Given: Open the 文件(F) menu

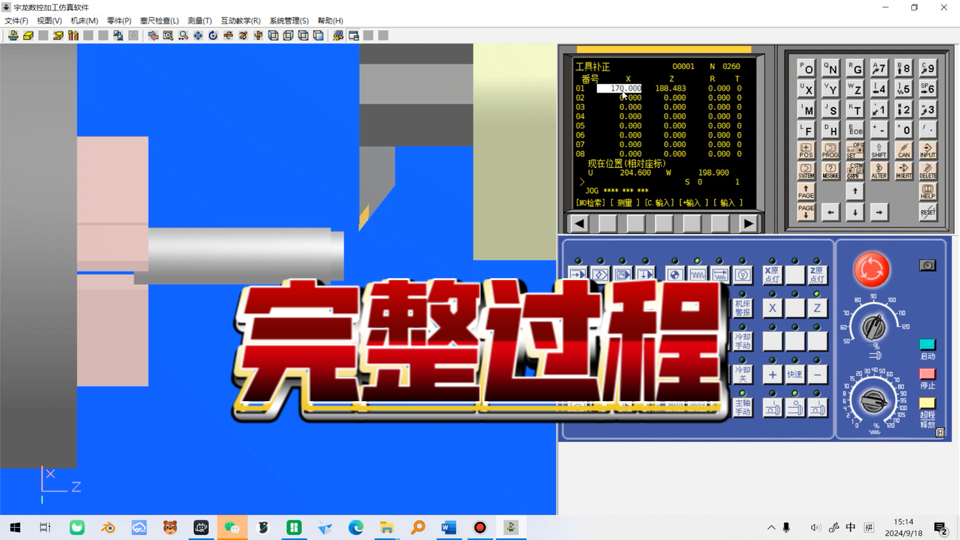Looking at the screenshot, I should click(17, 20).
